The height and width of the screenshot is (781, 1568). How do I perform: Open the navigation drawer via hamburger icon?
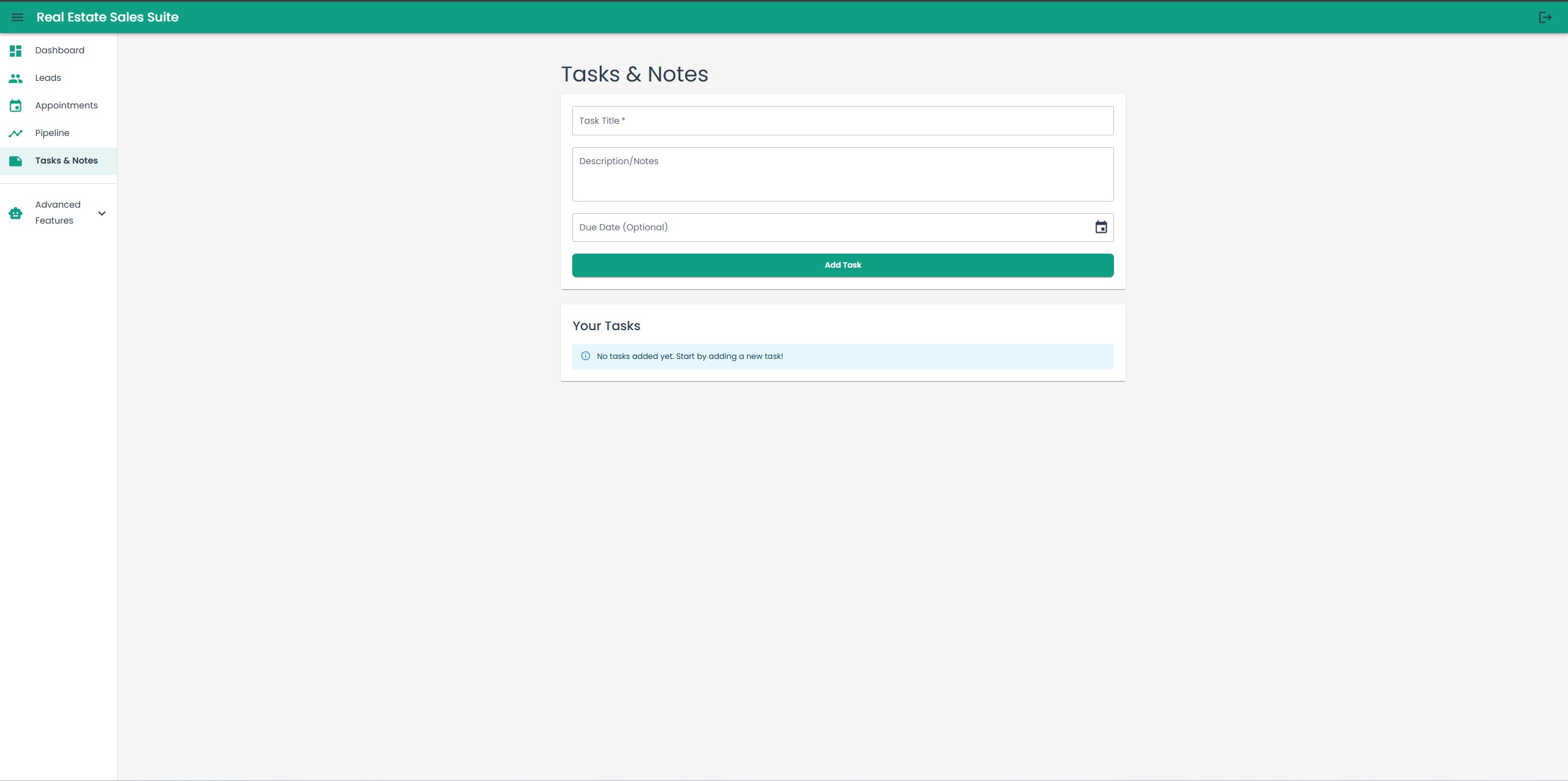tap(17, 17)
